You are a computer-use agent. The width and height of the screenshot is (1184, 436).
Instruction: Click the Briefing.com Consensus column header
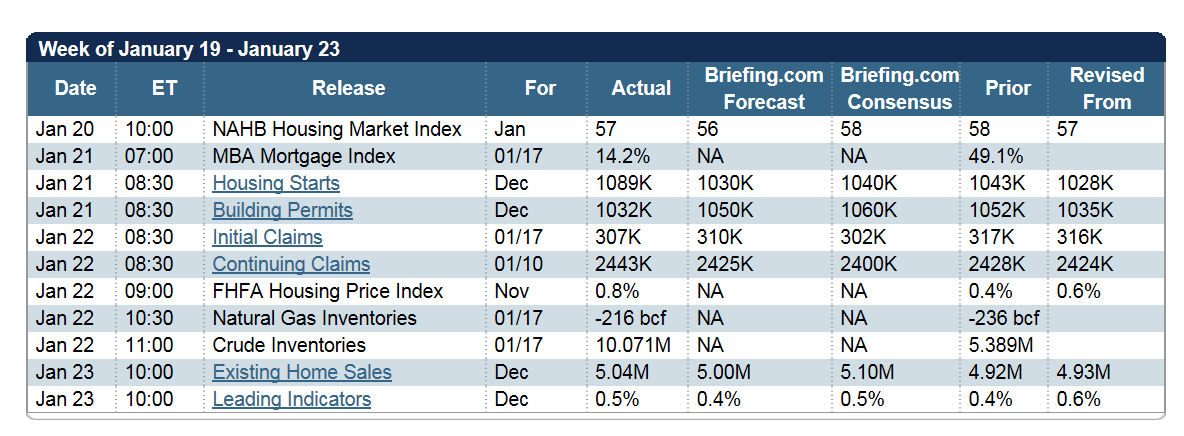click(x=897, y=88)
